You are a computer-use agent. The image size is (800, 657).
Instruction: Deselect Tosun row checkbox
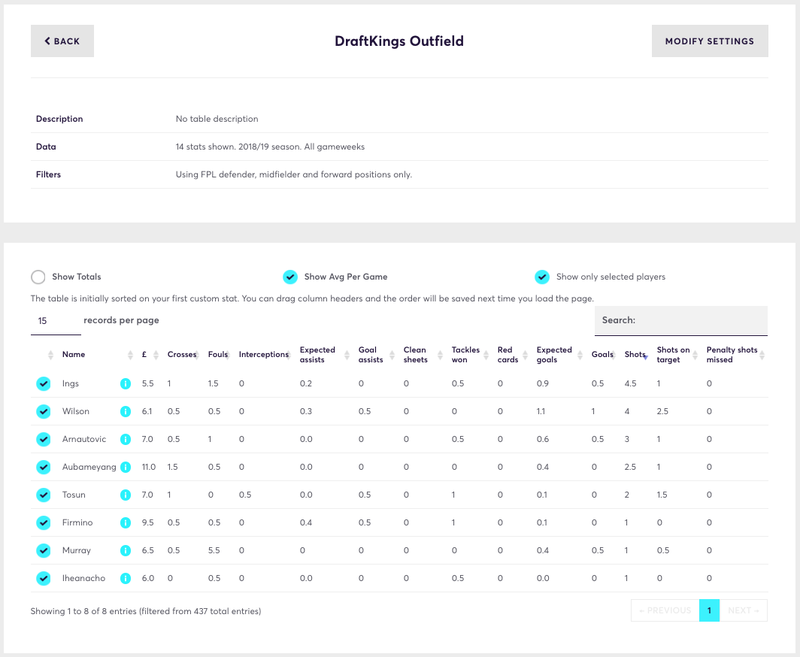coord(43,495)
